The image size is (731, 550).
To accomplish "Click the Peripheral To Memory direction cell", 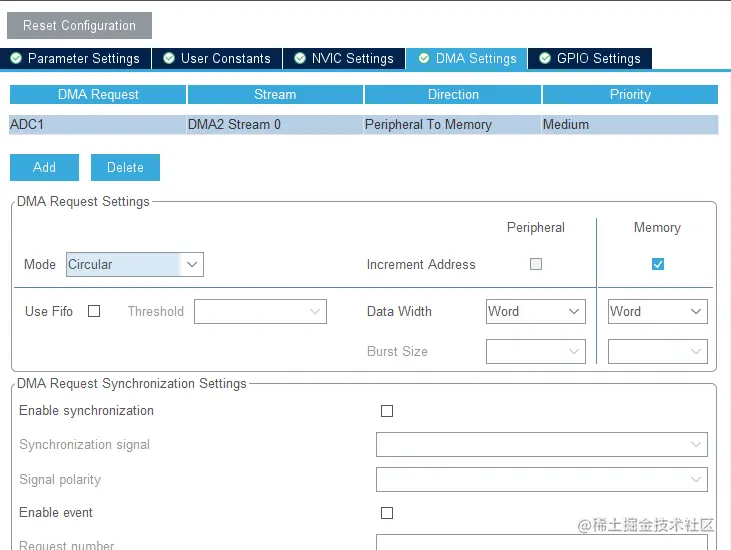I will coord(452,124).
